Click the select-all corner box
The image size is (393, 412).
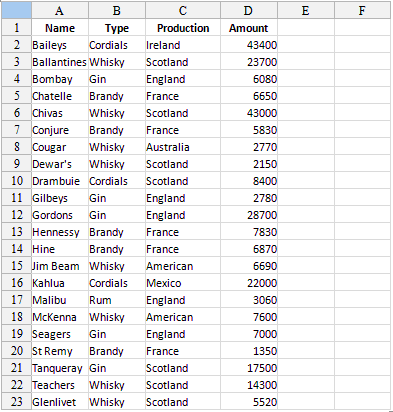16,10
